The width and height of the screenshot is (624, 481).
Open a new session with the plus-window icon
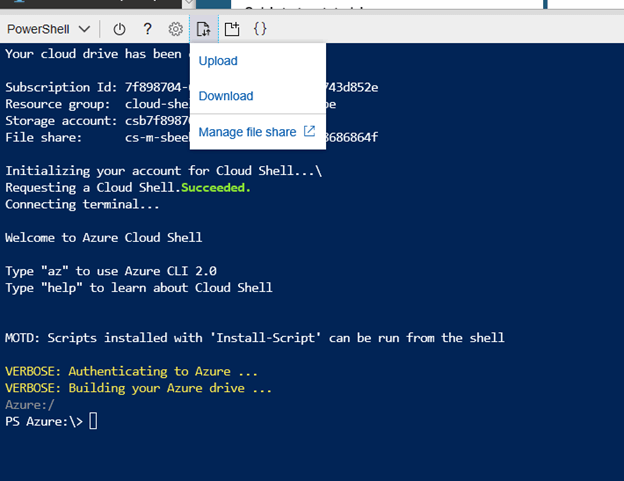click(232, 29)
